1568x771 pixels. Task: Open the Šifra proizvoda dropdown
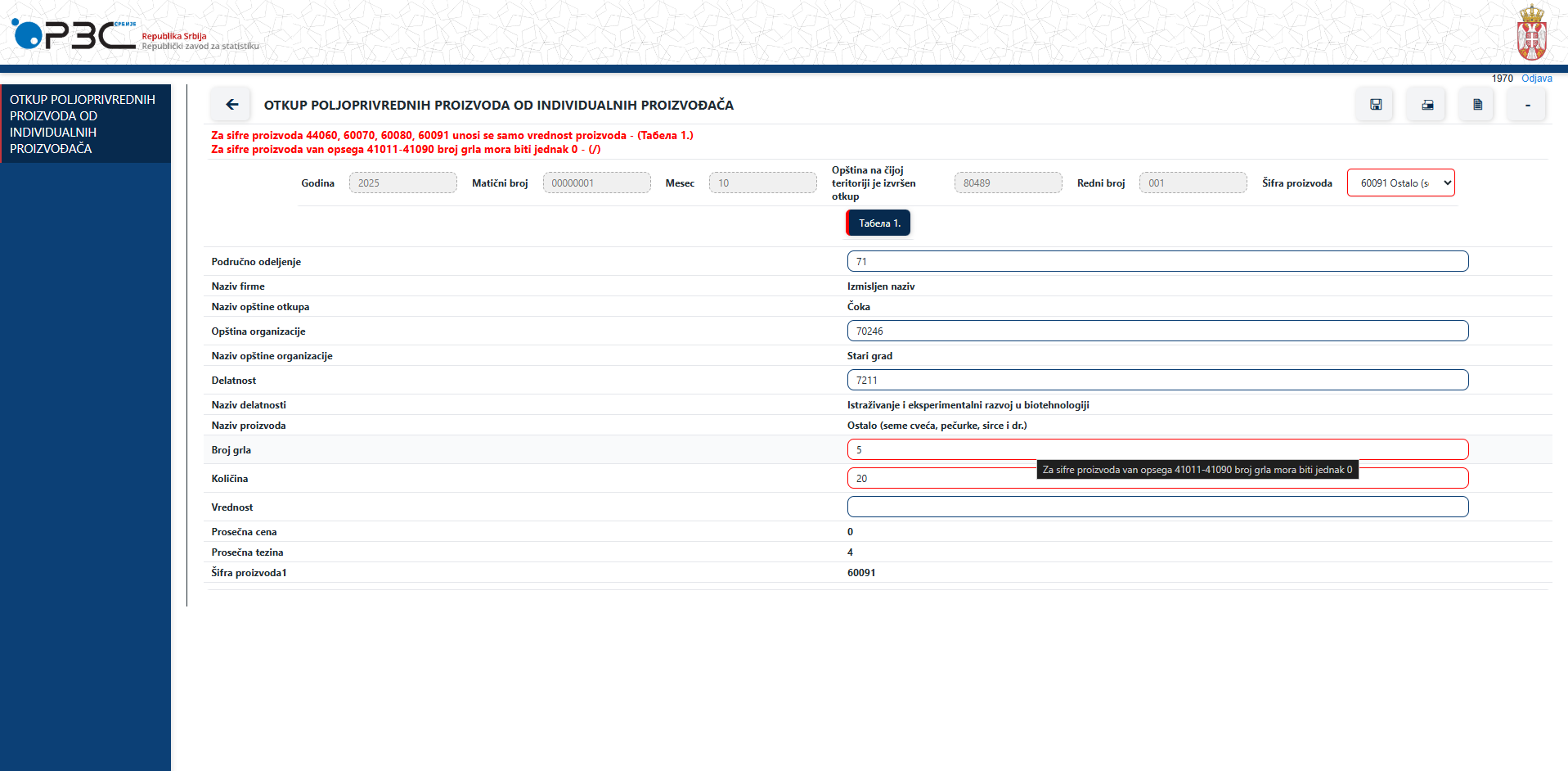1400,182
